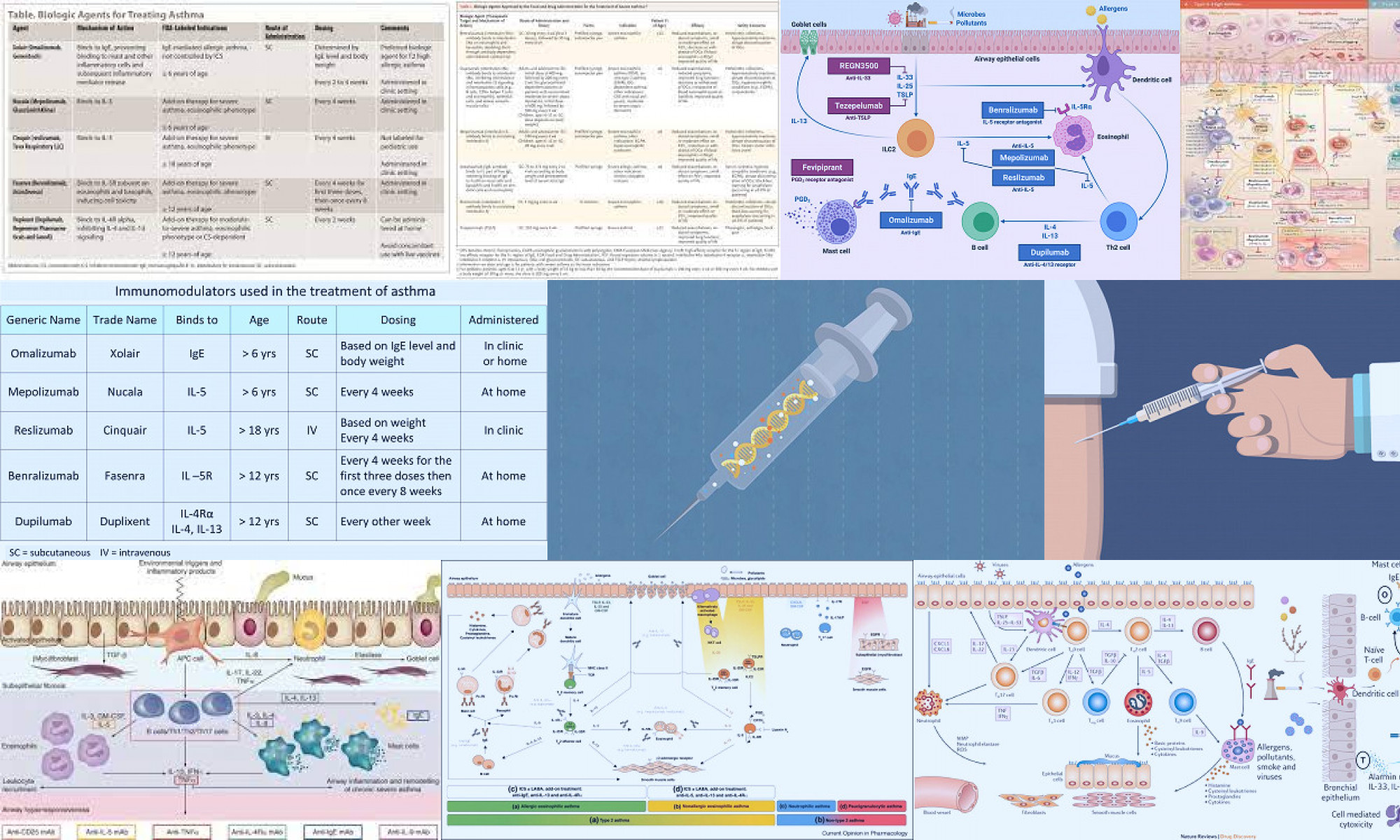Click the Omalizumab blue box in the diagram
The height and width of the screenshot is (840, 1400).
point(911,220)
